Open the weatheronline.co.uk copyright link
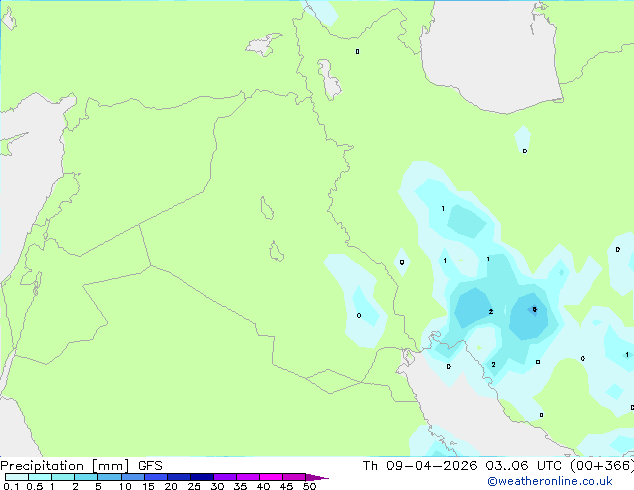This screenshot has width=634, height=490. pos(549,481)
